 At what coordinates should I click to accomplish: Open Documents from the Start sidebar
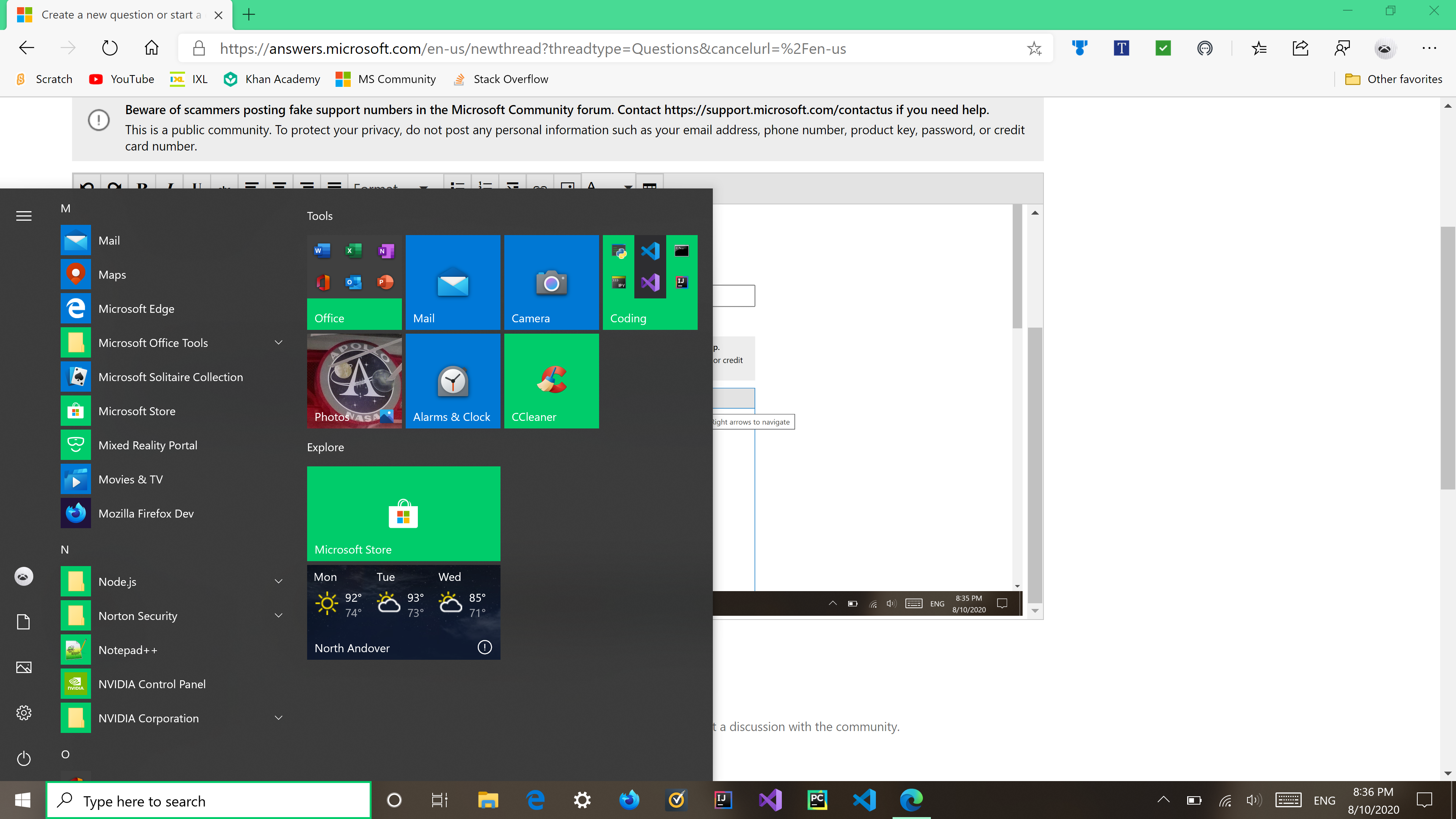(24, 622)
